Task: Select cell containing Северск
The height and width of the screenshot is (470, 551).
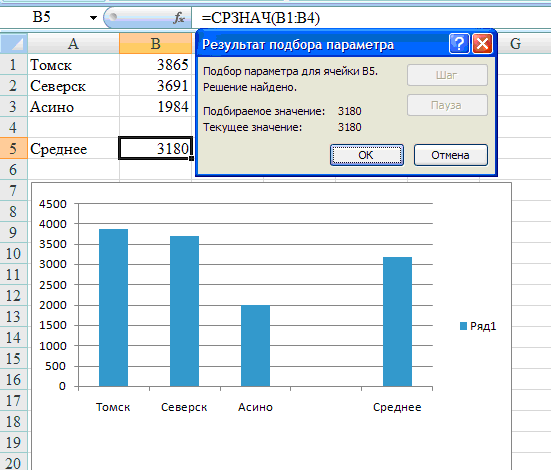Action: (73, 86)
